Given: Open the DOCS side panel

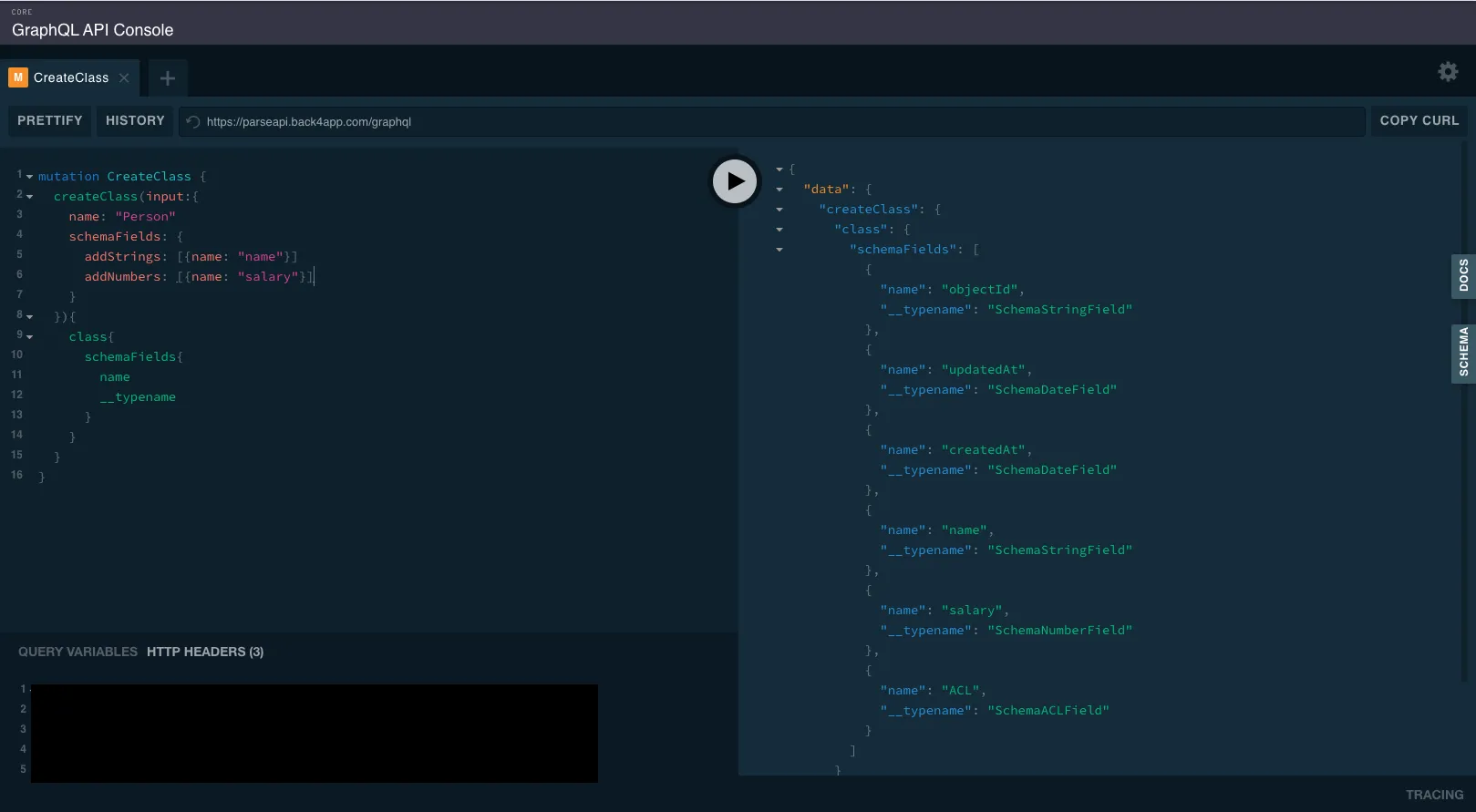Looking at the screenshot, I should pos(1463,276).
